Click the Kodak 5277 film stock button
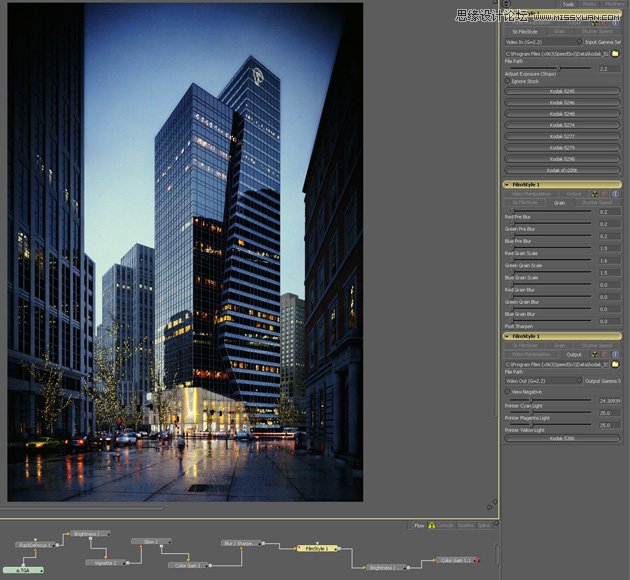 coord(562,136)
